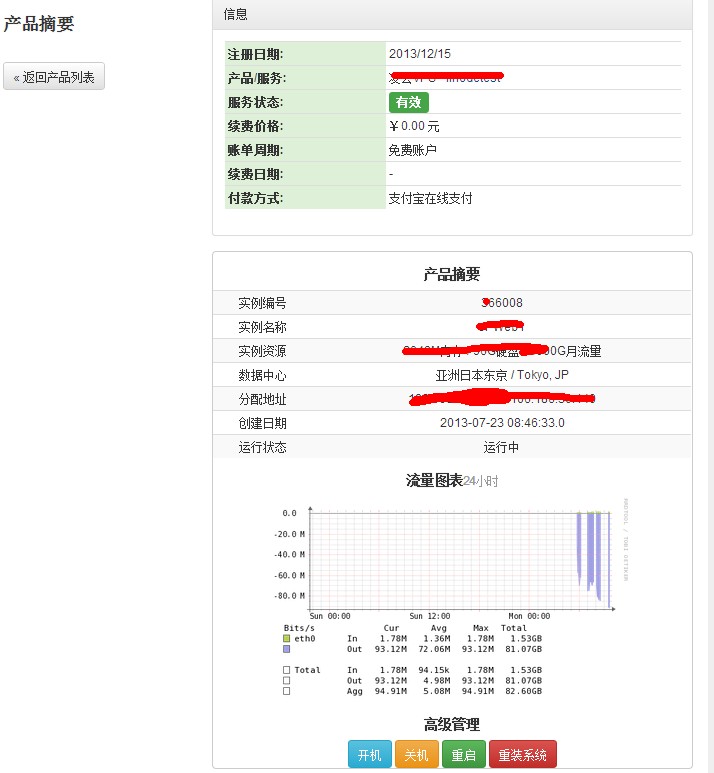Viewport: 714px width, 773px height.
Task: Click the Mon 00:00 axis label
Action: [x=530, y=616]
